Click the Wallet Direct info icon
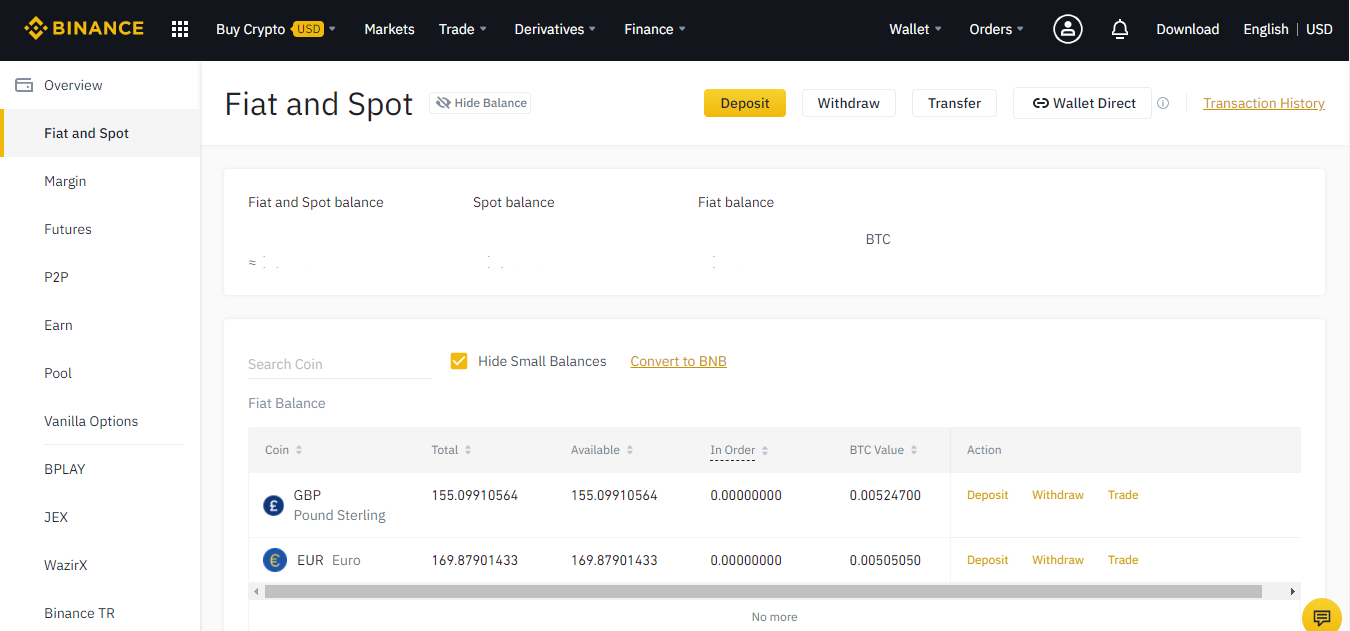 coord(1163,103)
